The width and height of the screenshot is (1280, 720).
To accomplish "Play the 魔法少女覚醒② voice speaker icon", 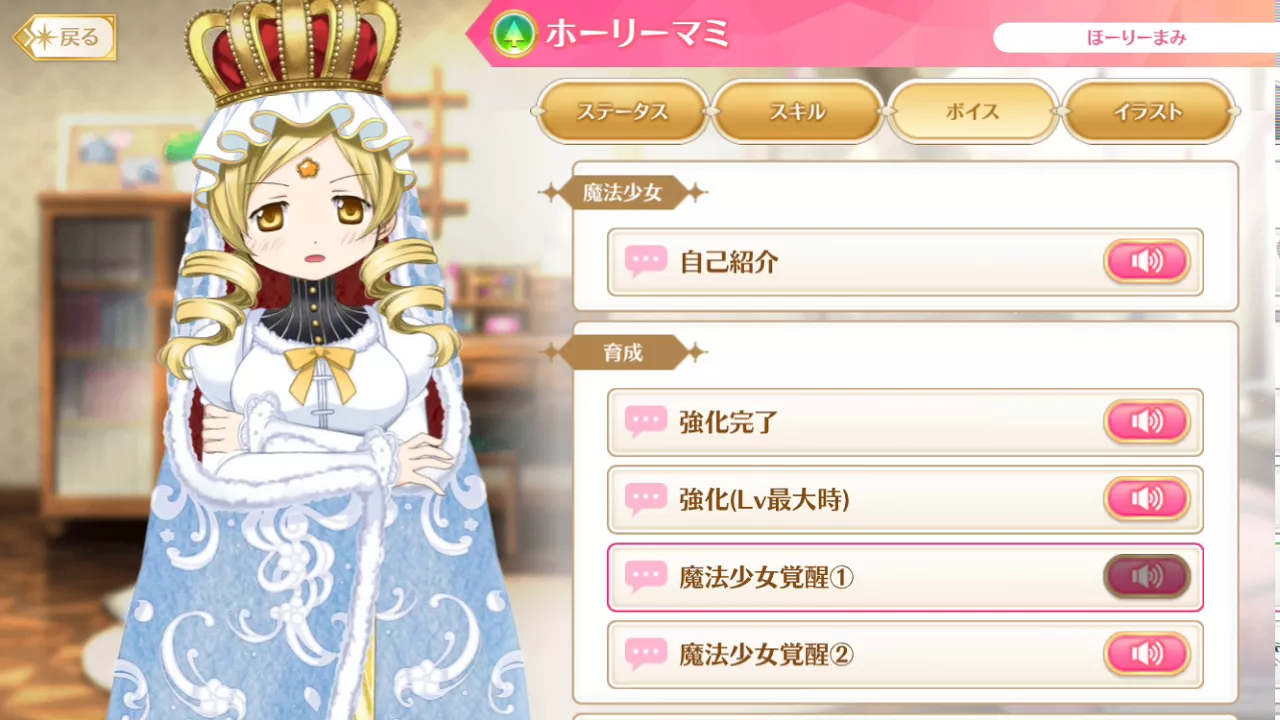I will coord(1147,654).
